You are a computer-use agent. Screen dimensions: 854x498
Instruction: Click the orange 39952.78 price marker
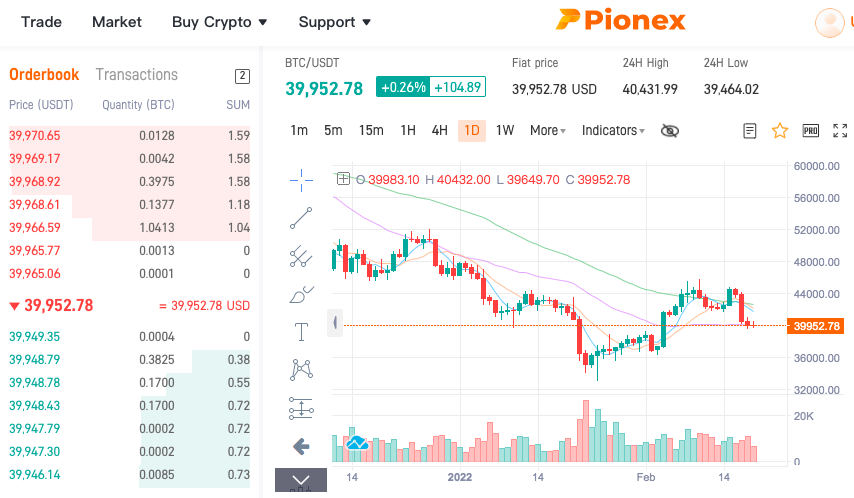(x=815, y=326)
